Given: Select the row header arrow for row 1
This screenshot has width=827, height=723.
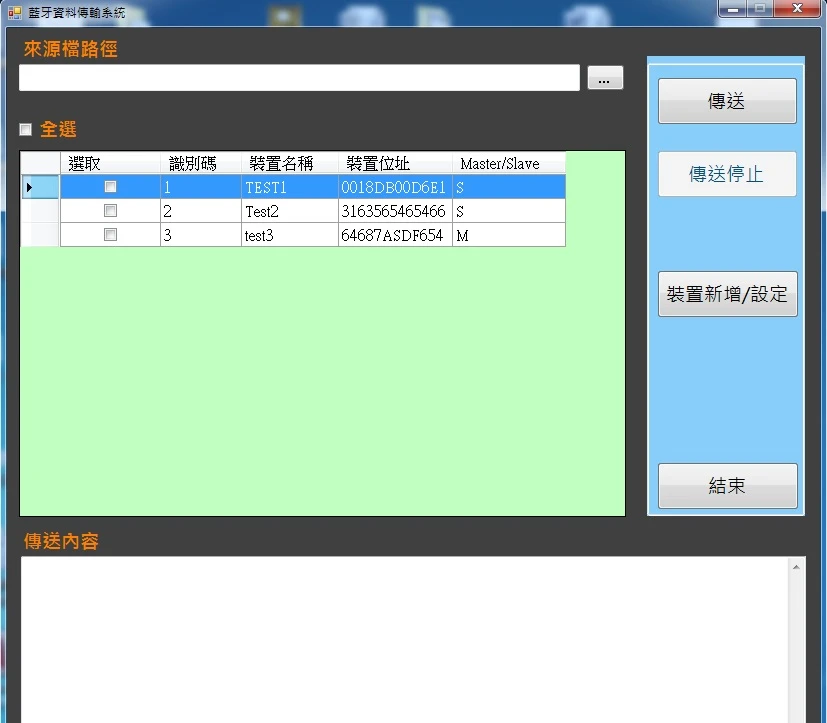Looking at the screenshot, I should [40, 187].
